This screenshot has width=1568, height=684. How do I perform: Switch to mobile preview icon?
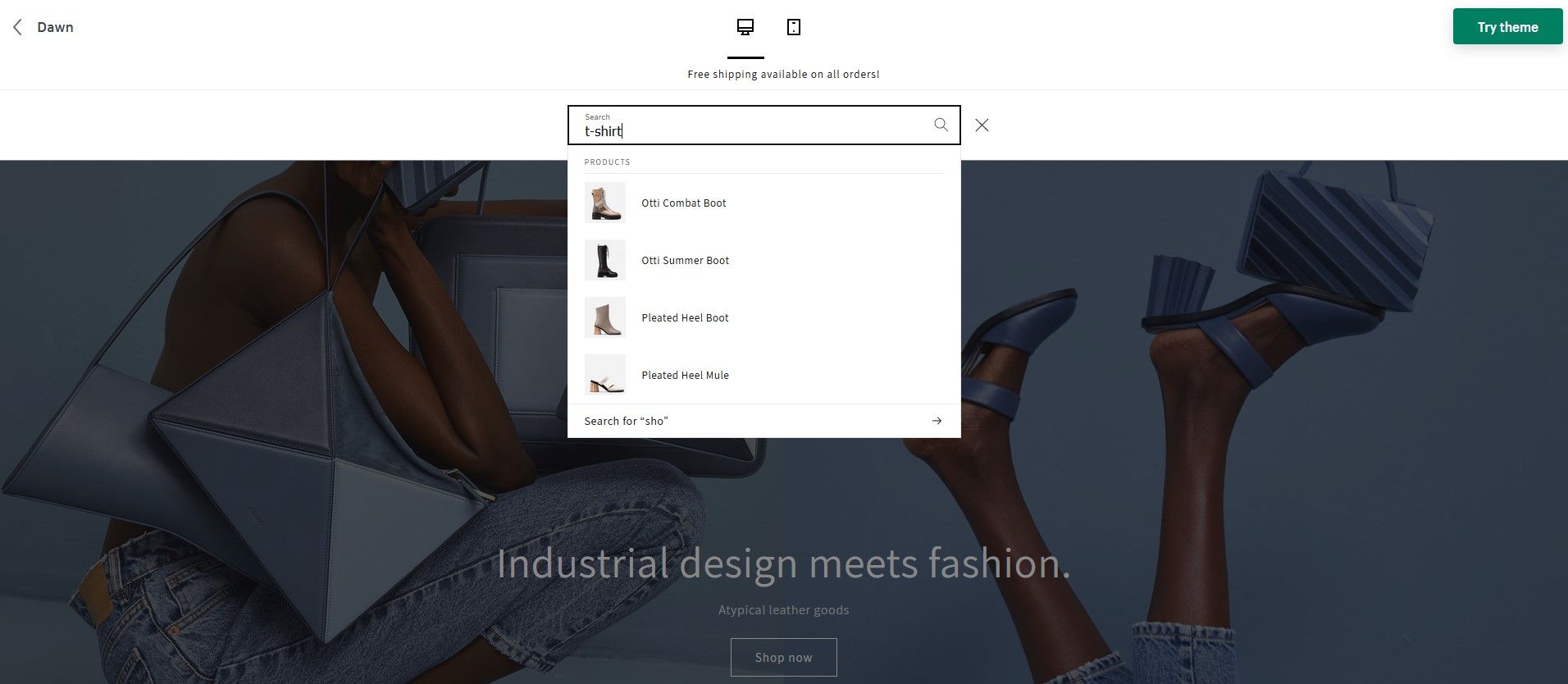tap(793, 27)
